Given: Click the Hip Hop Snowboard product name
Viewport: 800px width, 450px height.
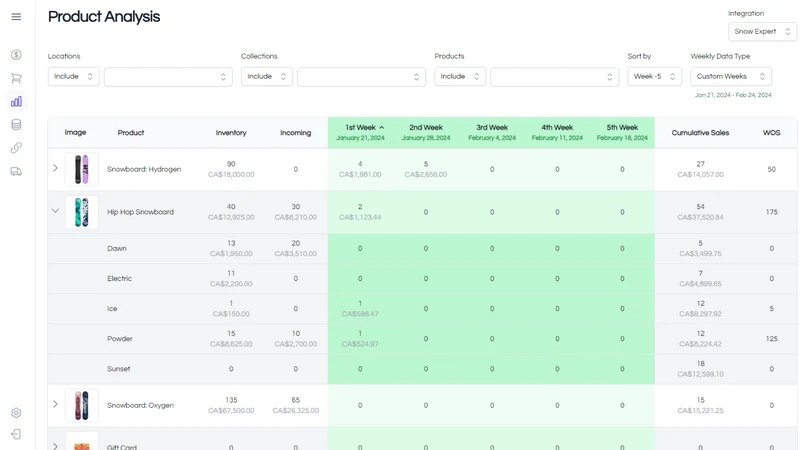Looking at the screenshot, I should [x=140, y=212].
